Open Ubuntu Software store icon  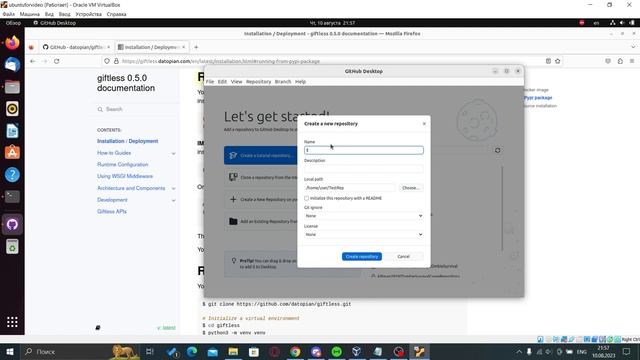pyautogui.click(x=12, y=152)
